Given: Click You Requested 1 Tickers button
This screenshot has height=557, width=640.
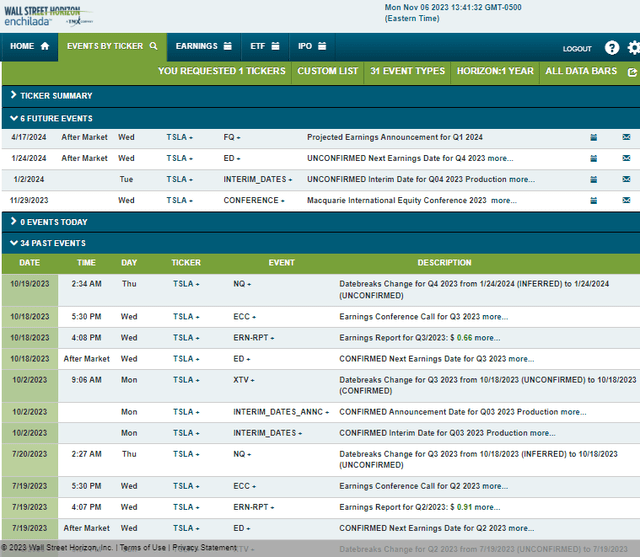Looking at the screenshot, I should coord(222,71).
